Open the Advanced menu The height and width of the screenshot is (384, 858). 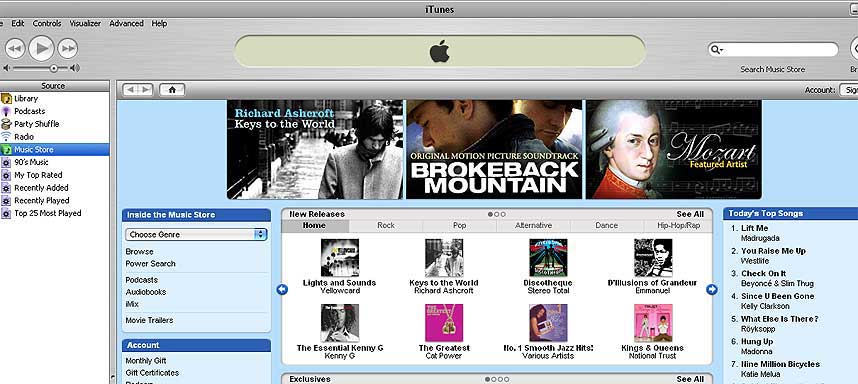[126, 24]
